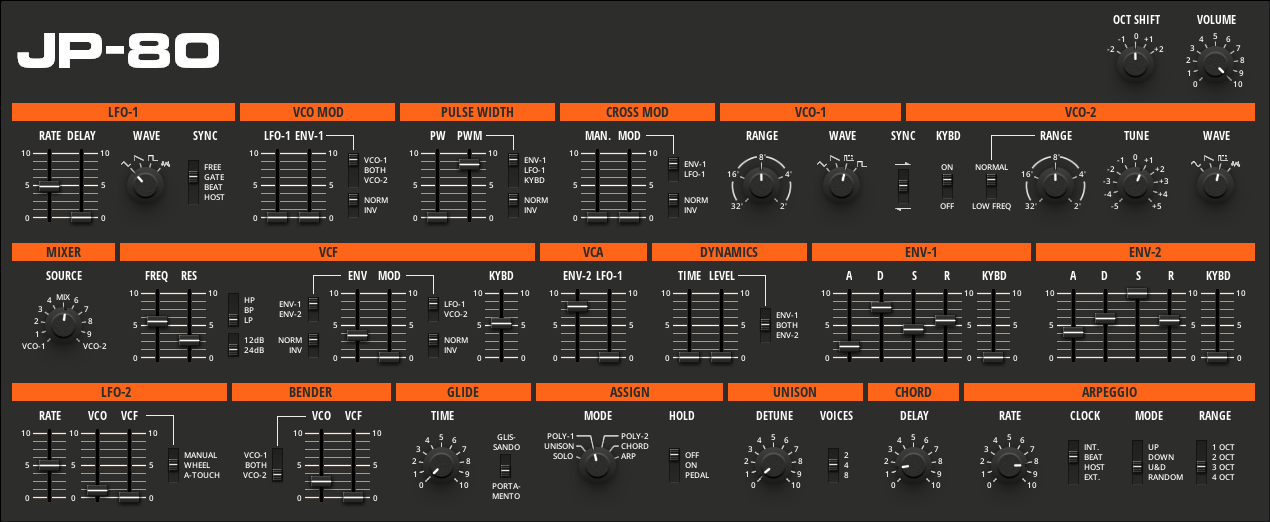The image size is (1270, 522).
Task: Click the GLIDE TIME knob
Action: coord(440,463)
